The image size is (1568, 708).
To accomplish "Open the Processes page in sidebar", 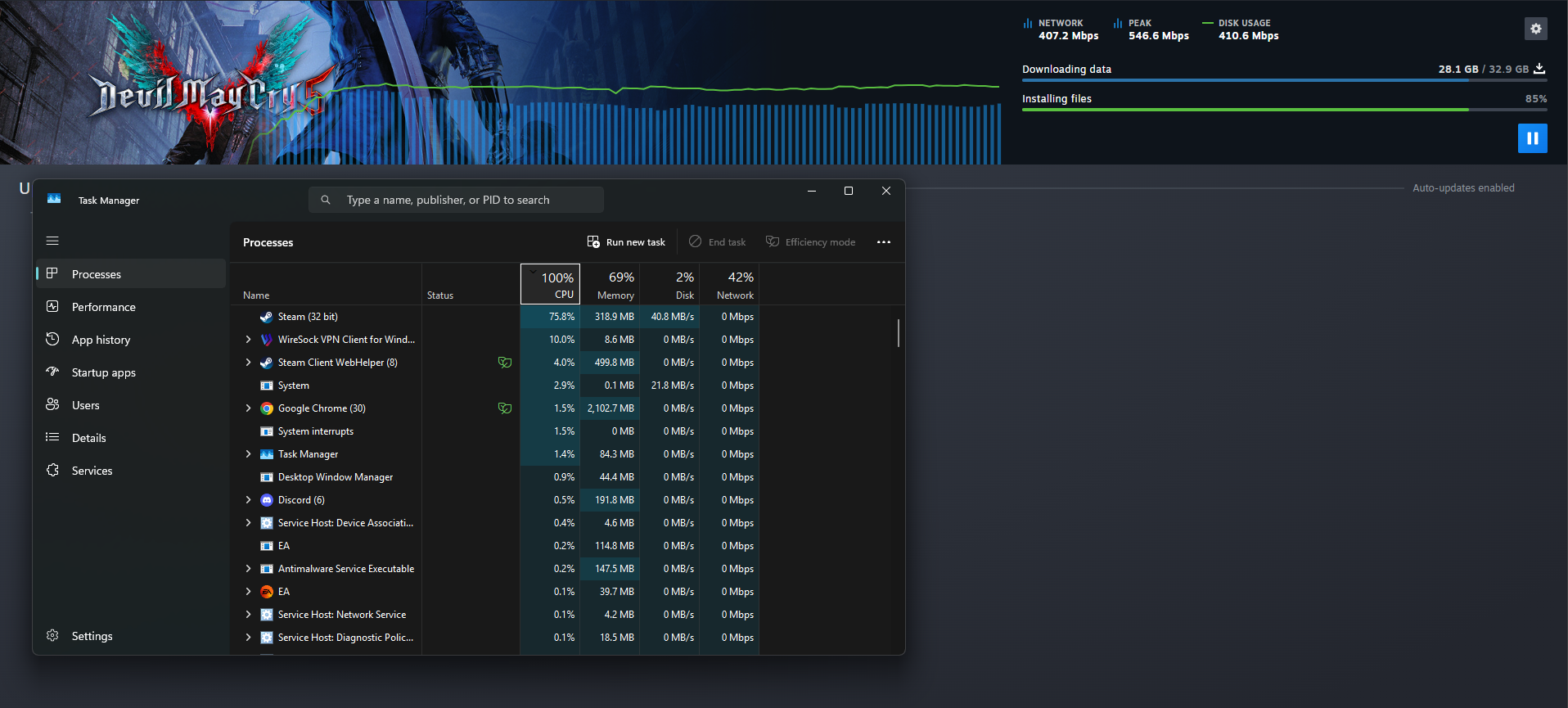I will (131, 274).
